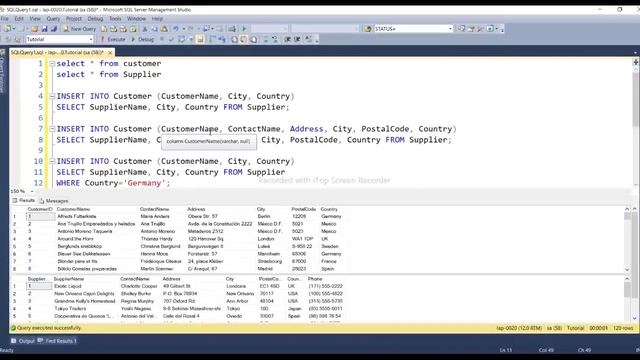Click the supplier grid scroll down arrow
640x360 pixels.
(x=635, y=318)
